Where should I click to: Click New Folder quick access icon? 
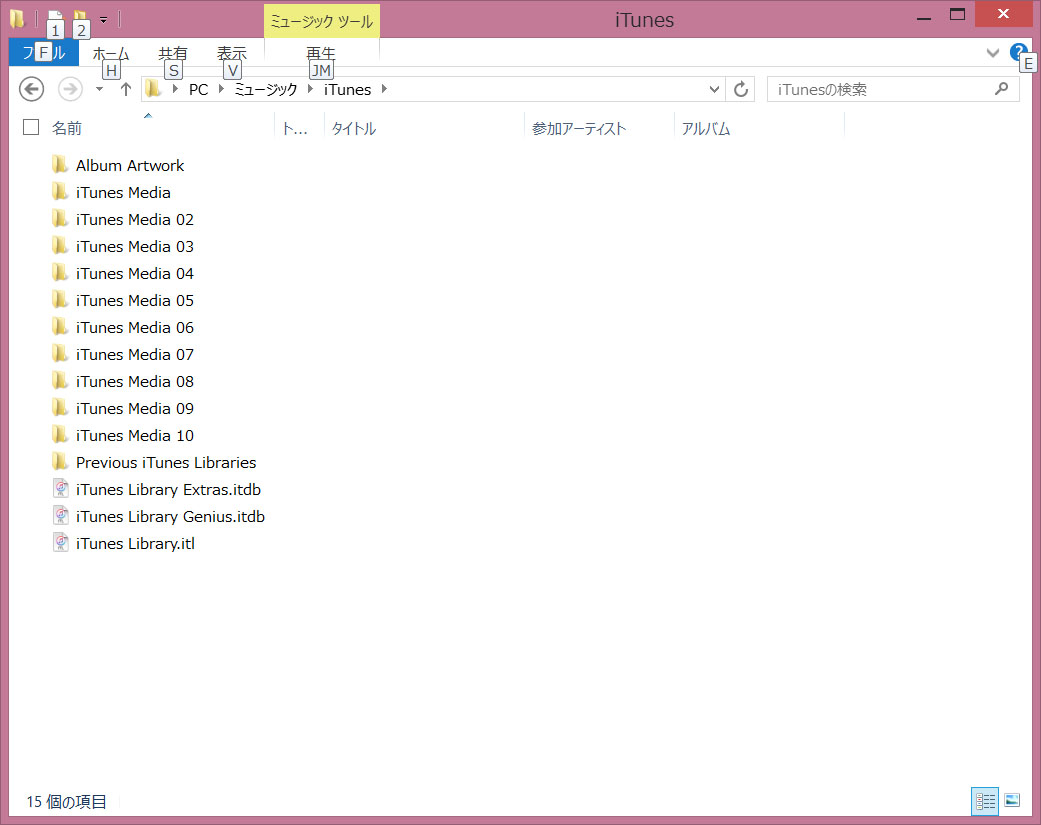[80, 19]
